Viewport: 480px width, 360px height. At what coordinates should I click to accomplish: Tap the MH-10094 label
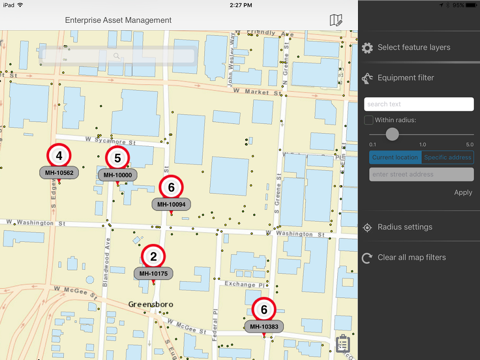click(171, 204)
